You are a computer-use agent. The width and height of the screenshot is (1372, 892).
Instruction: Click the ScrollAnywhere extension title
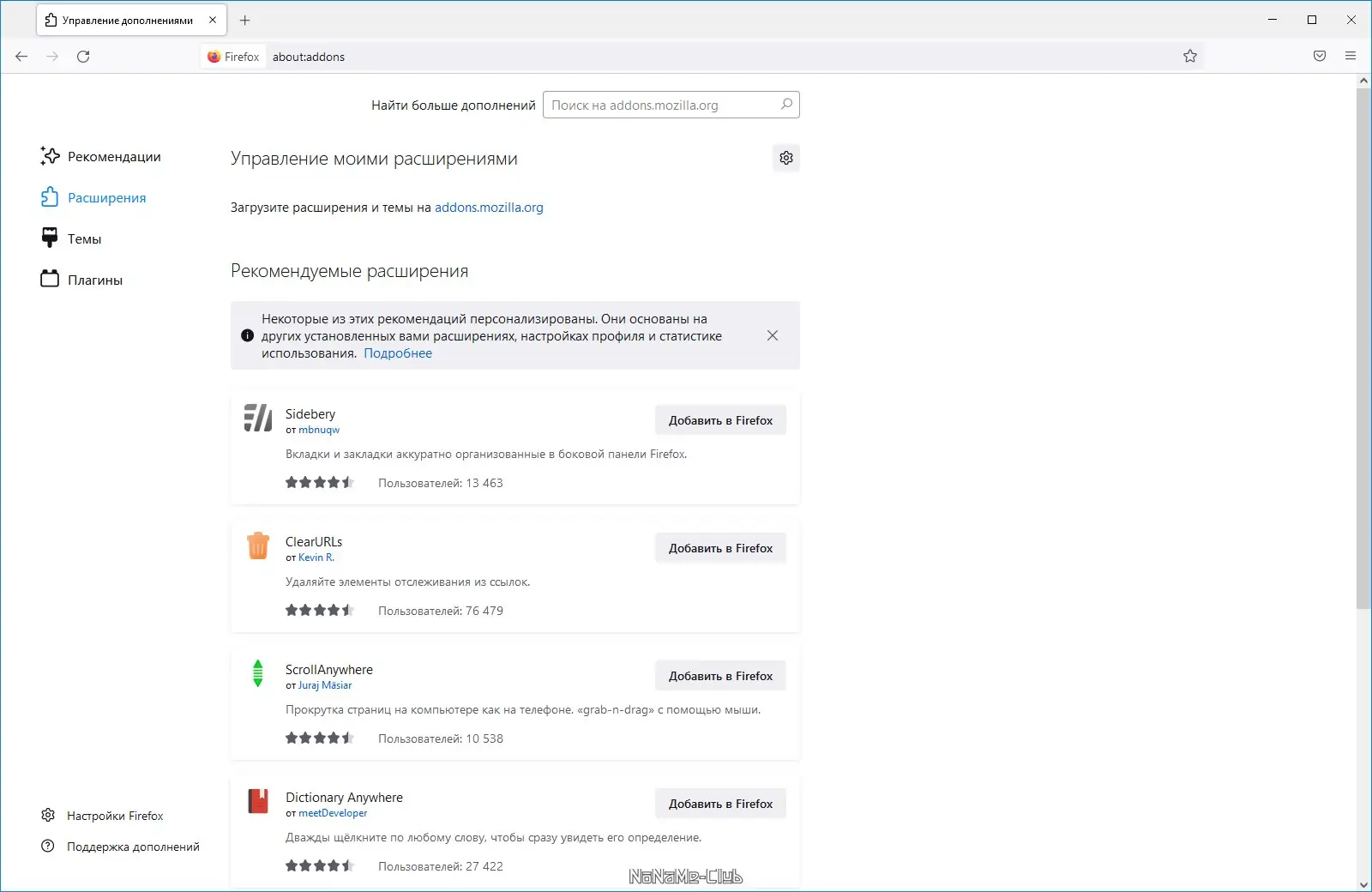(x=329, y=670)
